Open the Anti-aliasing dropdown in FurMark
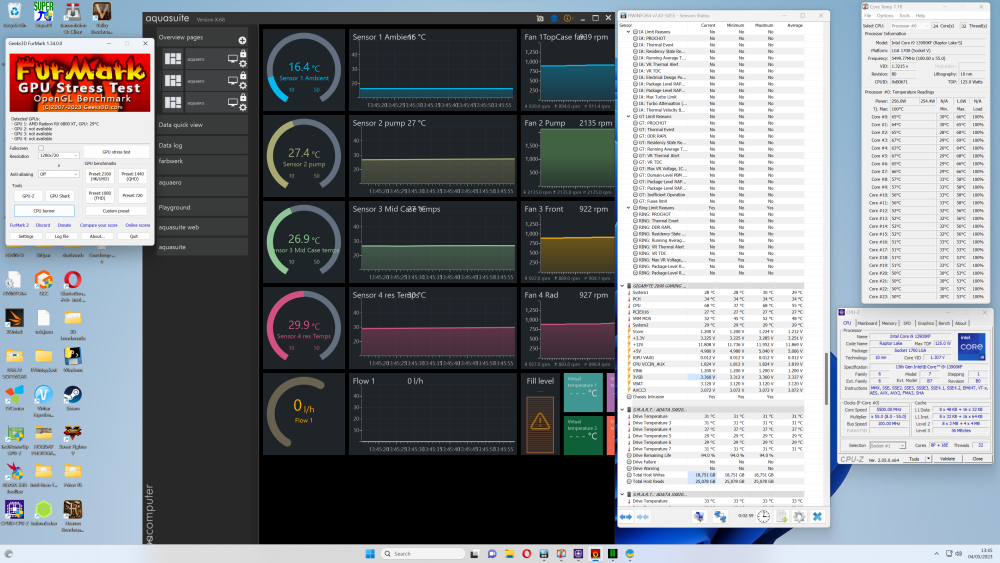 (58, 174)
